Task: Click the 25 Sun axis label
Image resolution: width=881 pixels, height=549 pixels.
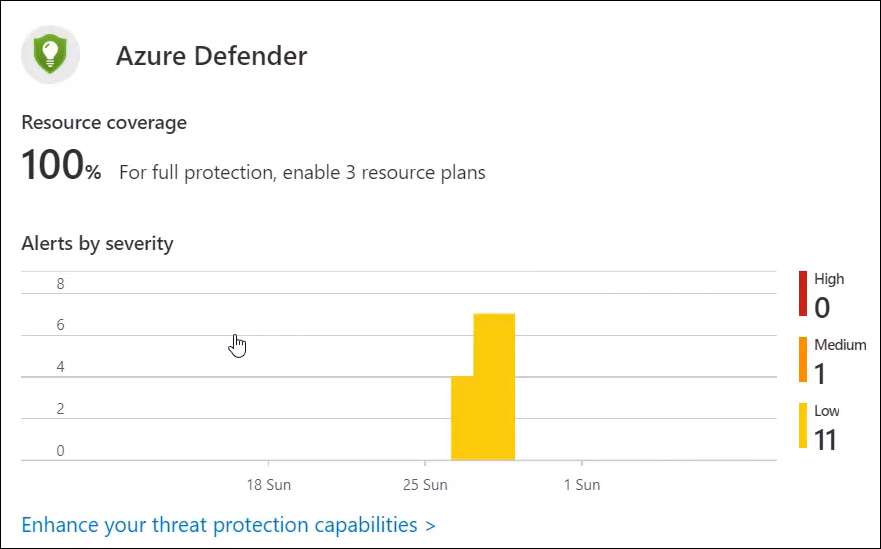Action: 425,484
